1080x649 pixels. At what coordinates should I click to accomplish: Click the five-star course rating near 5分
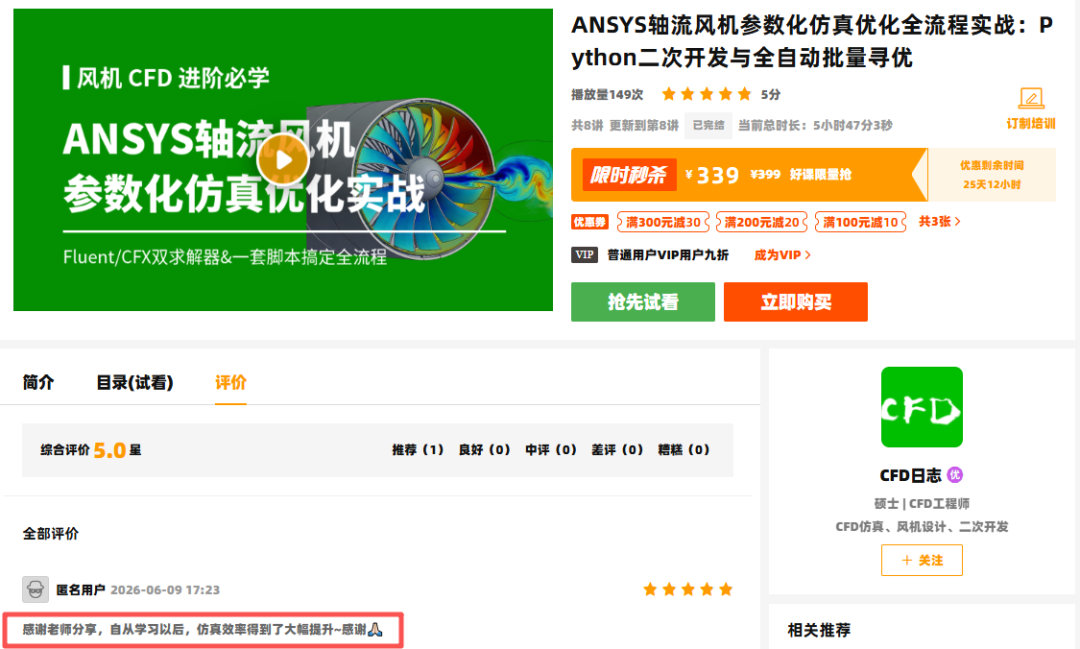pos(706,94)
